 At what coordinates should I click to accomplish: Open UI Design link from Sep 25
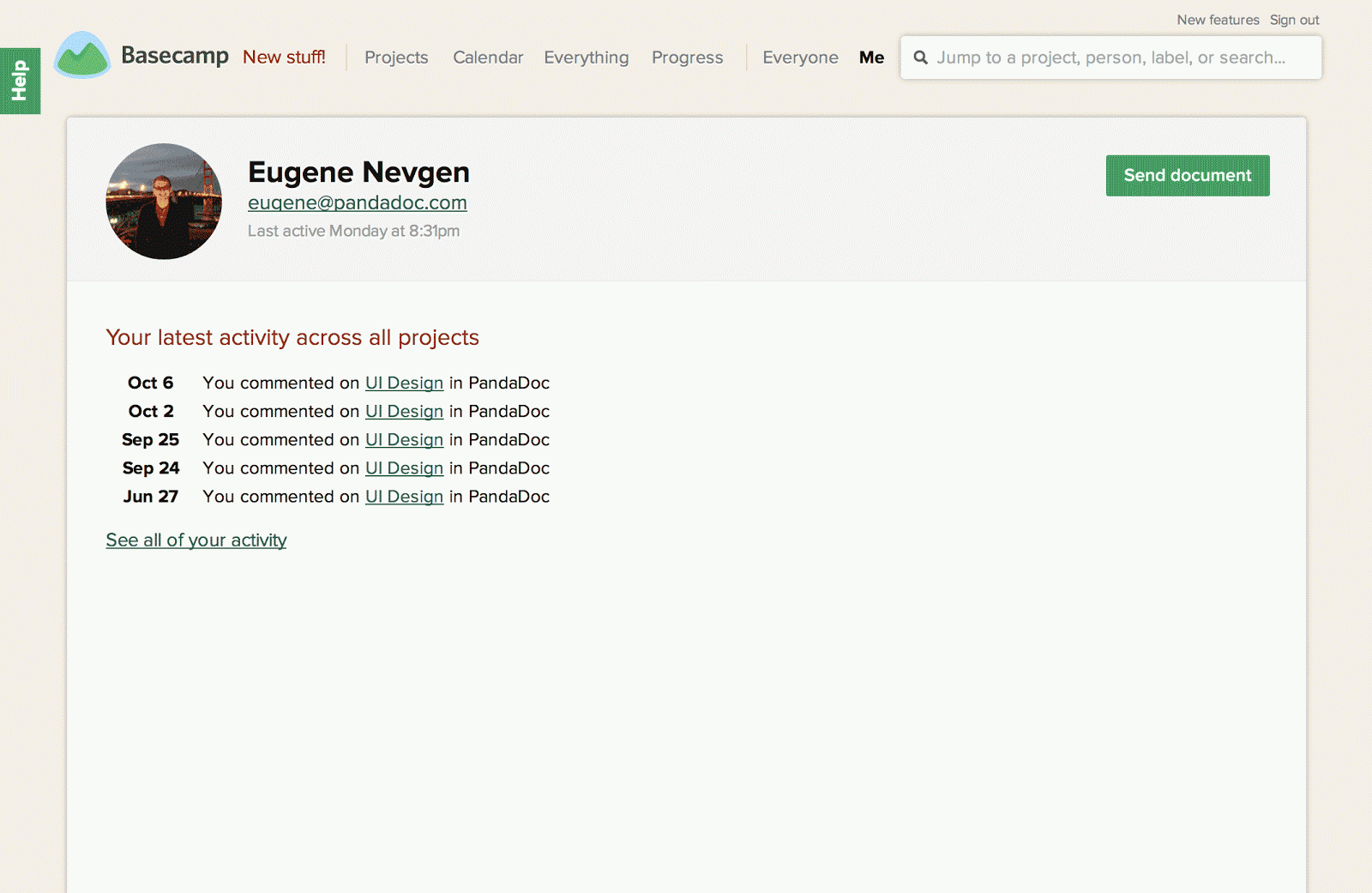tap(404, 440)
